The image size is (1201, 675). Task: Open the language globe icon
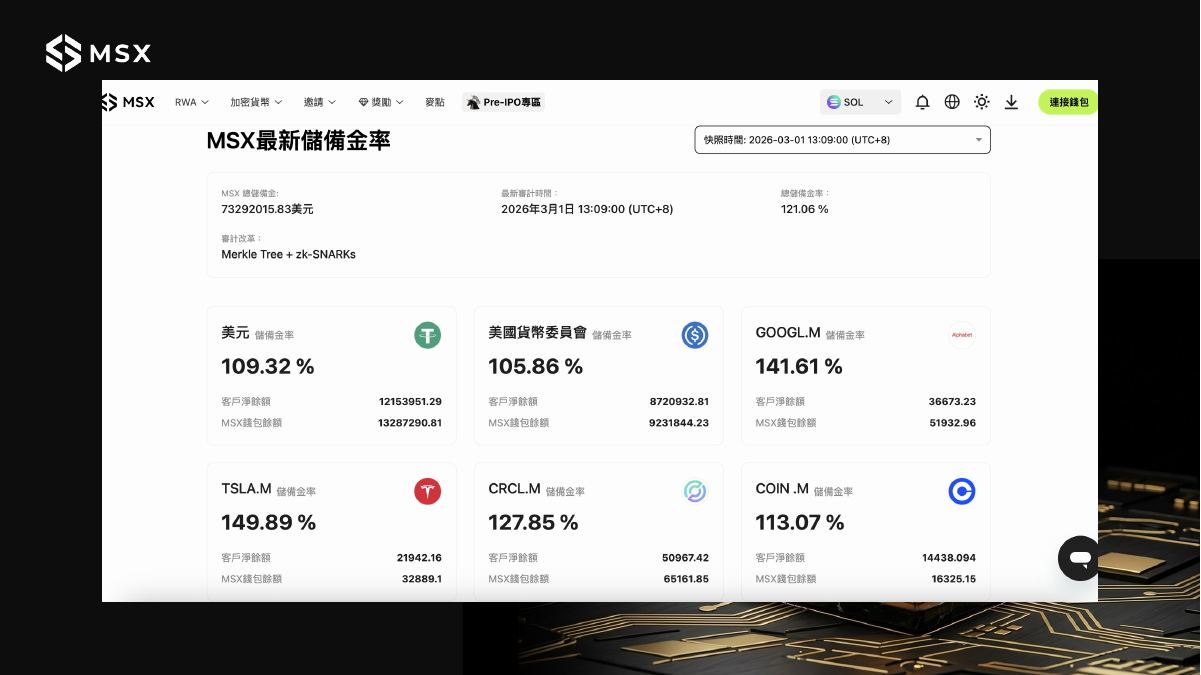tap(952, 102)
